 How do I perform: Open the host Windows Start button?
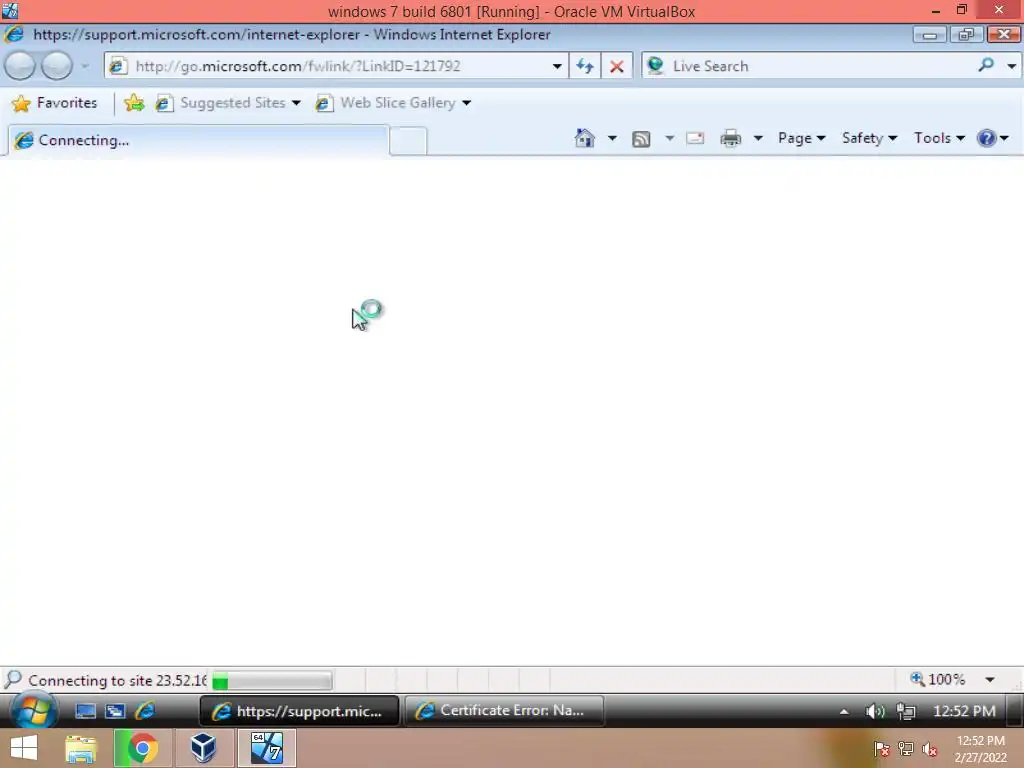(24, 748)
